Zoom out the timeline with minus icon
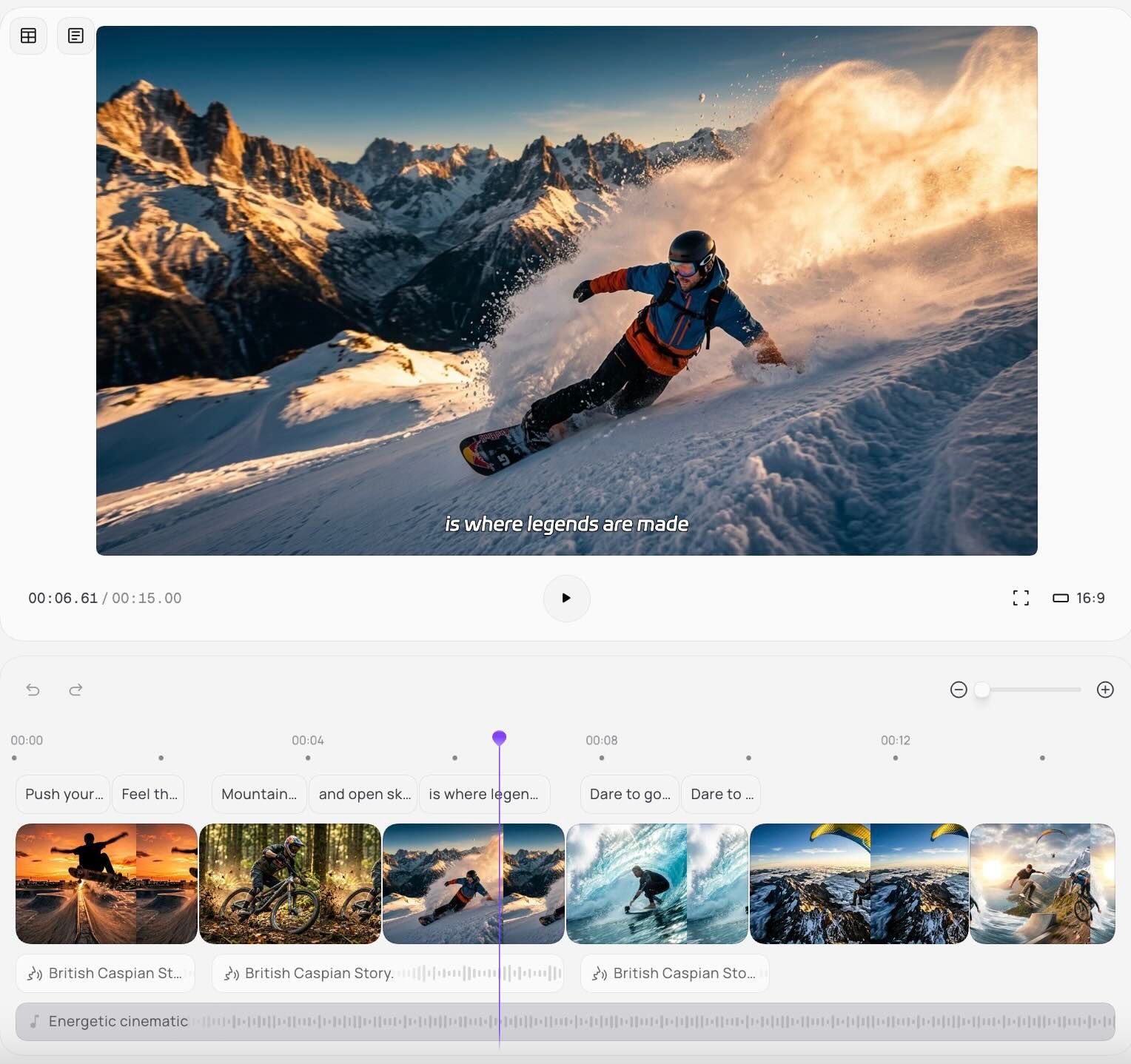This screenshot has width=1131, height=1064. tap(959, 690)
